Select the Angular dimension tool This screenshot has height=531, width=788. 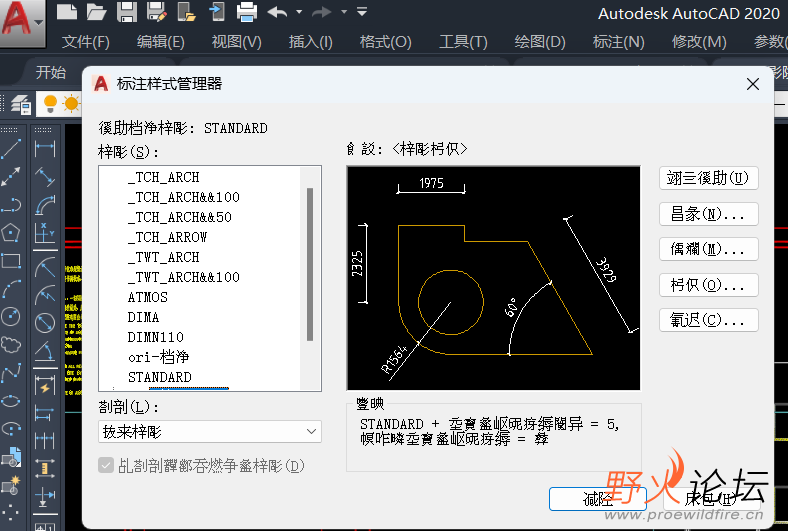[45, 351]
